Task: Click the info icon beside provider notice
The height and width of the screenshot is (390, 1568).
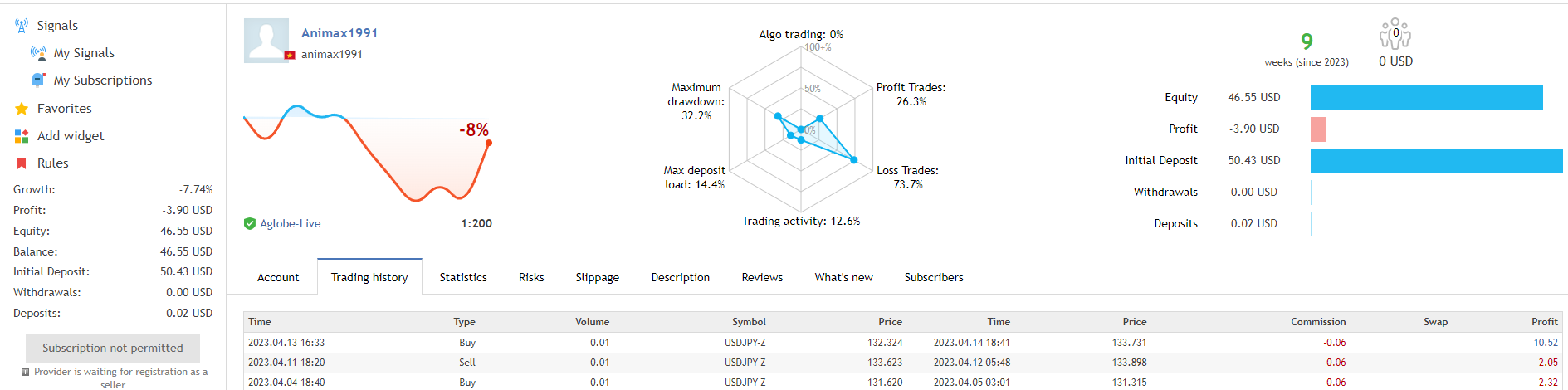Action: pyautogui.click(x=26, y=373)
